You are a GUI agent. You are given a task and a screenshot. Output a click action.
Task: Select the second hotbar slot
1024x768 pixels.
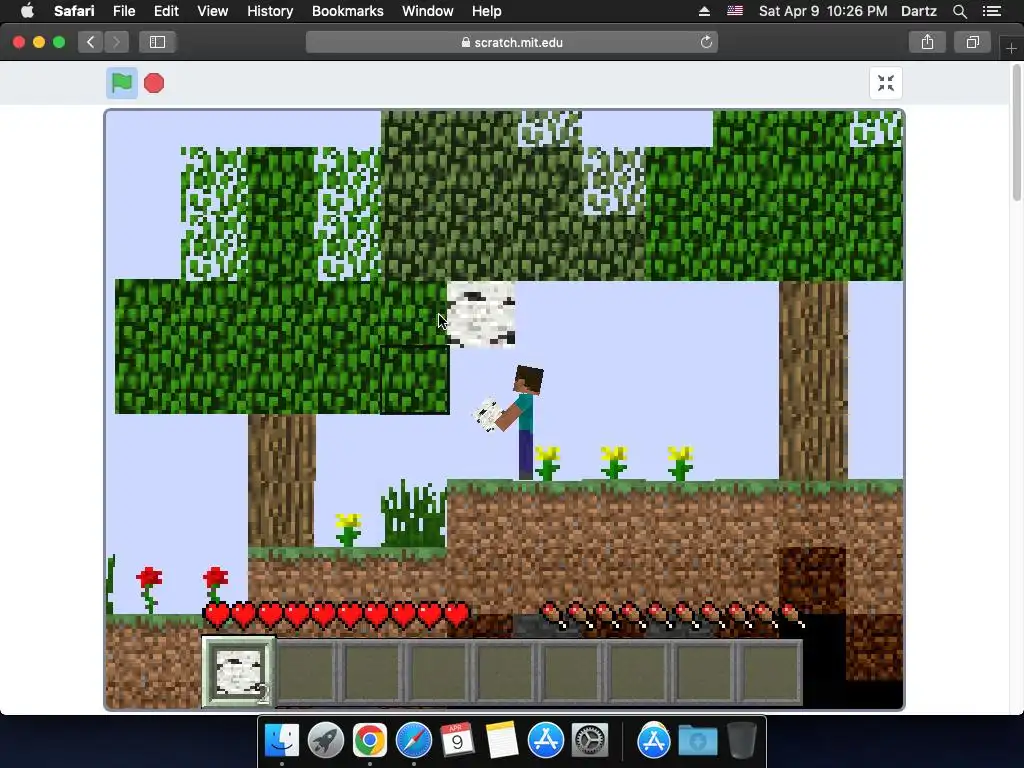pyautogui.click(x=306, y=673)
